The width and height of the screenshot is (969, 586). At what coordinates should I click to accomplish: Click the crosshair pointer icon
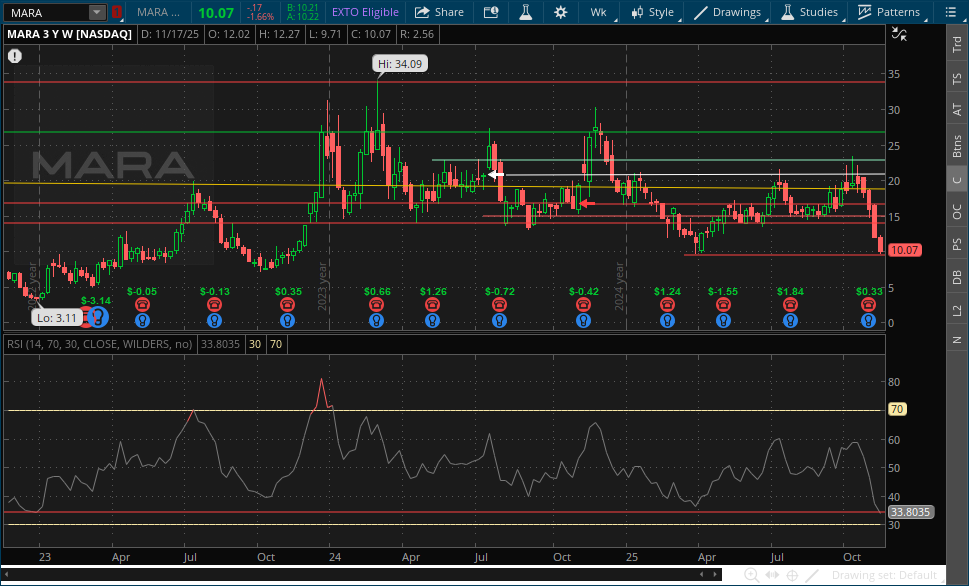792,575
